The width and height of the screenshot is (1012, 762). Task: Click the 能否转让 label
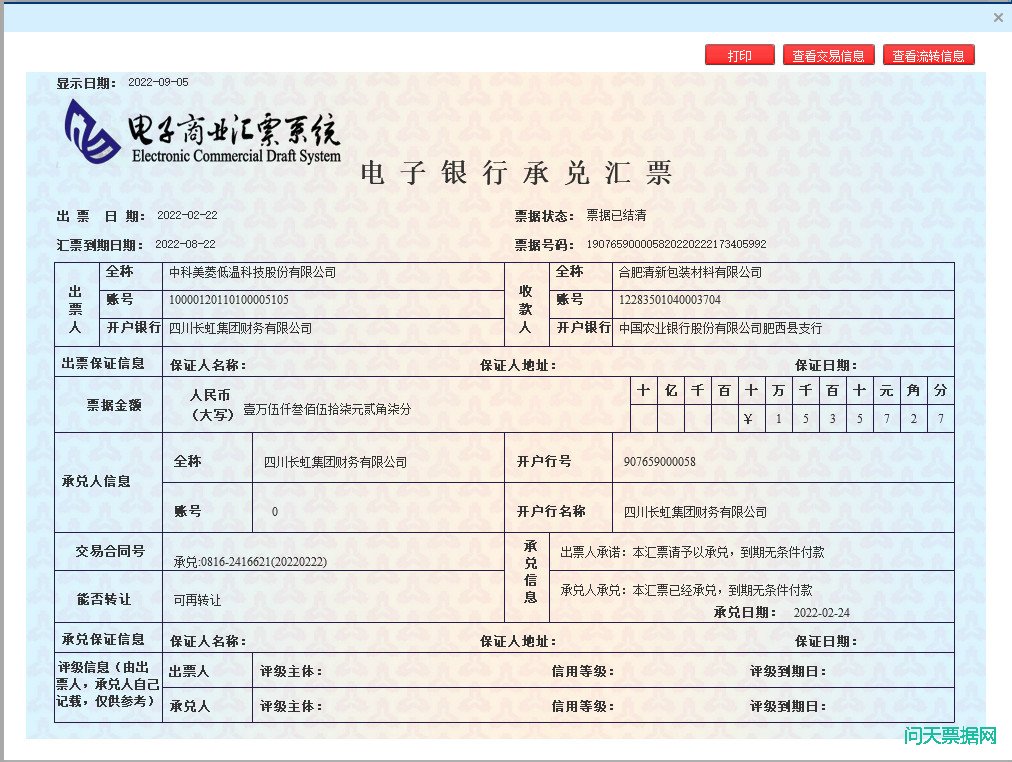103,599
